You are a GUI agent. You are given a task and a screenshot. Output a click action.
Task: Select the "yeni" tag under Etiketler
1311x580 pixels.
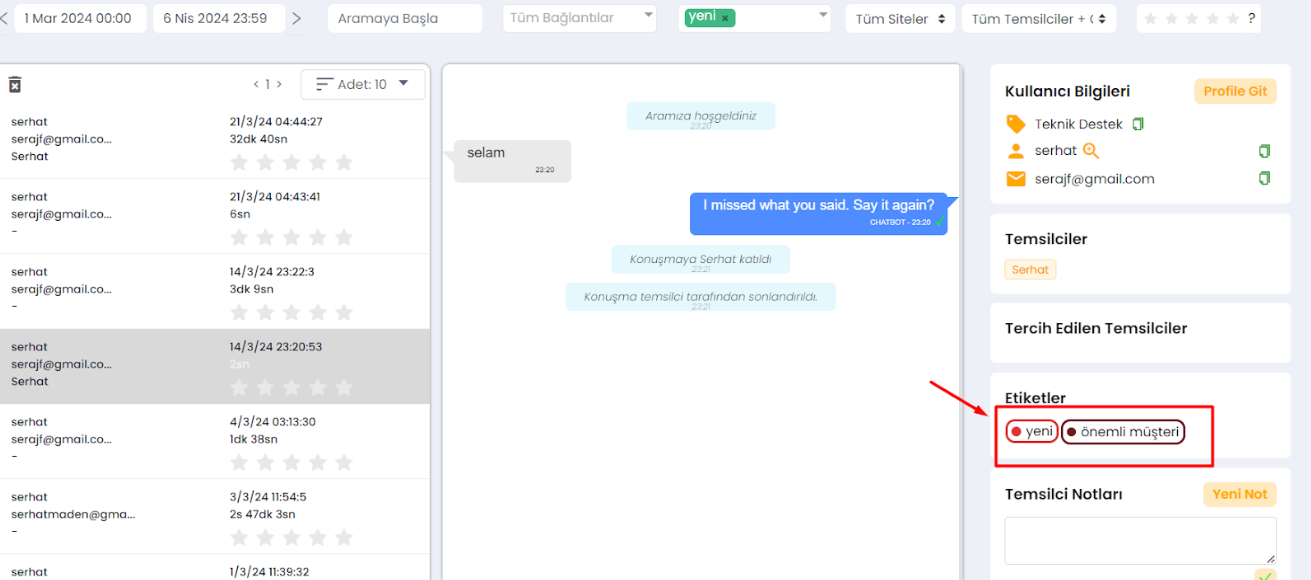(x=1032, y=432)
